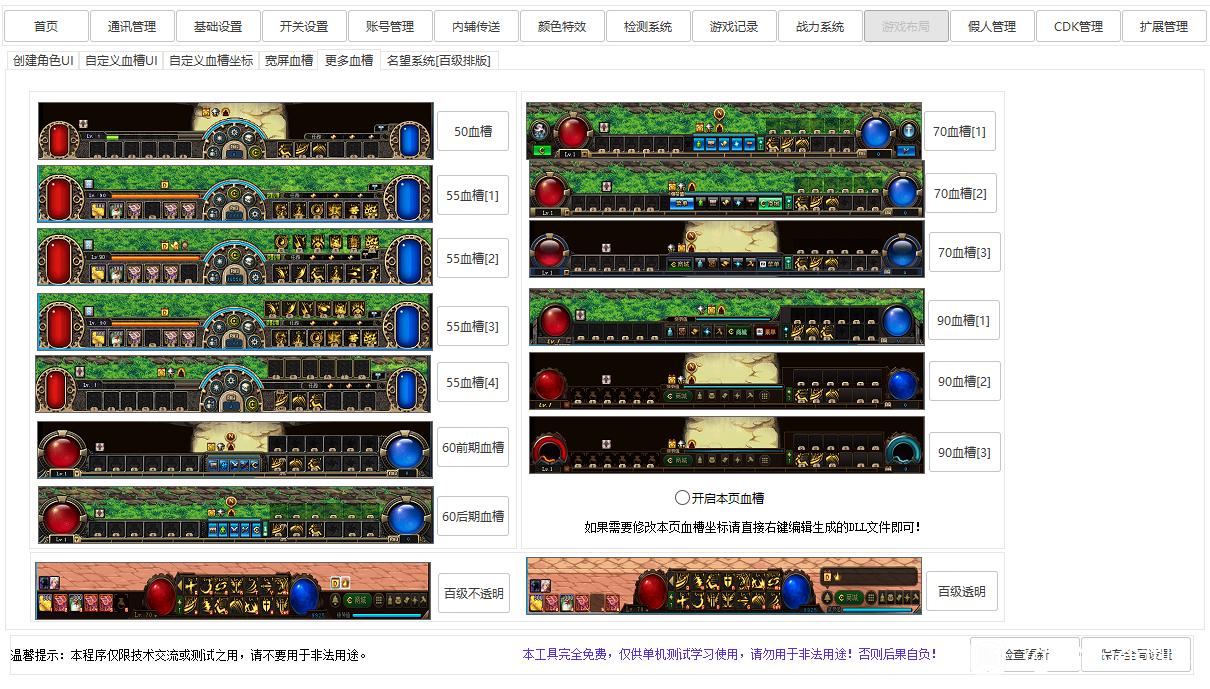Click 百级不透明 button
Viewport: 1210px width, 689px height.
pos(474,592)
